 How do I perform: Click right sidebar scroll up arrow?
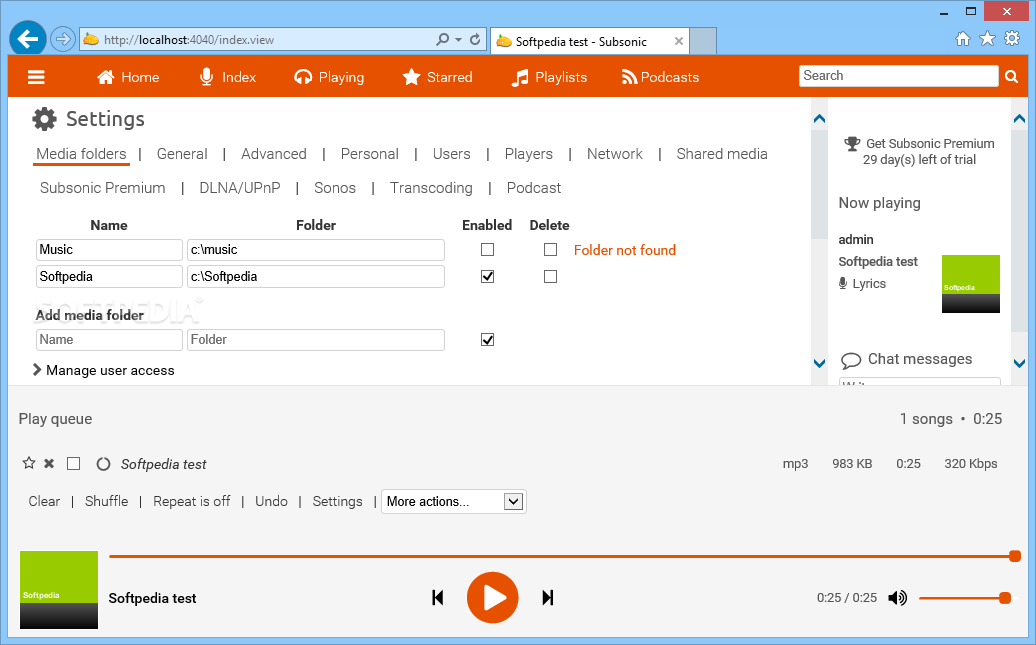click(x=1019, y=119)
